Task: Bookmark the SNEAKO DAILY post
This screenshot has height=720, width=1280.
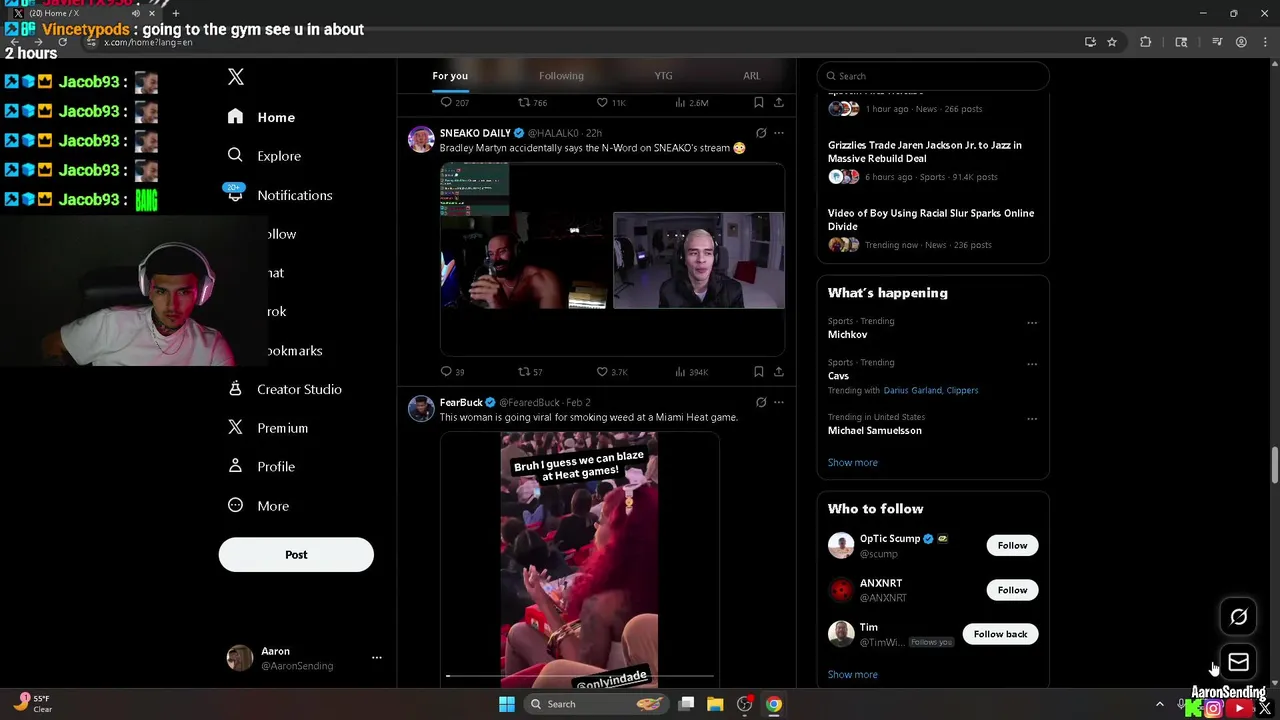Action: pos(759,372)
